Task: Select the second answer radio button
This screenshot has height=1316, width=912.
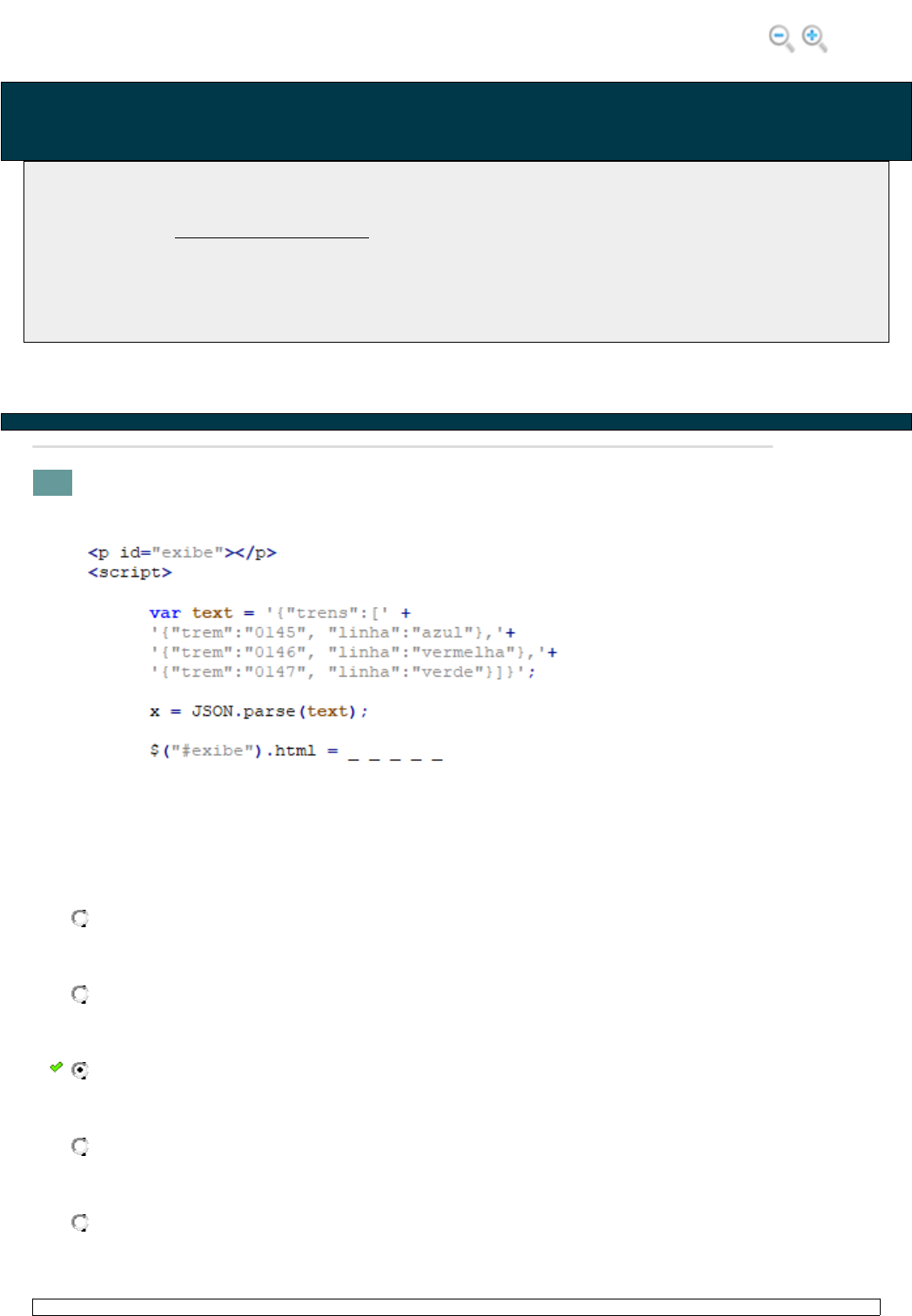Action: [80, 994]
